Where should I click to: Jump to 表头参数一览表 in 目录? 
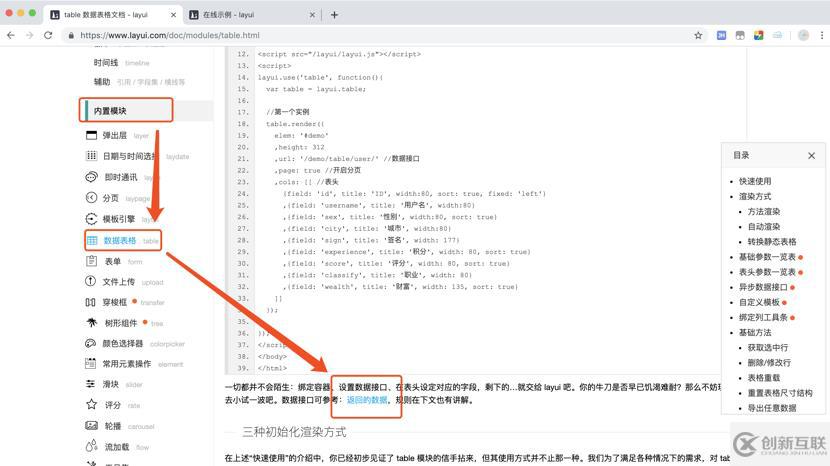[768, 272]
